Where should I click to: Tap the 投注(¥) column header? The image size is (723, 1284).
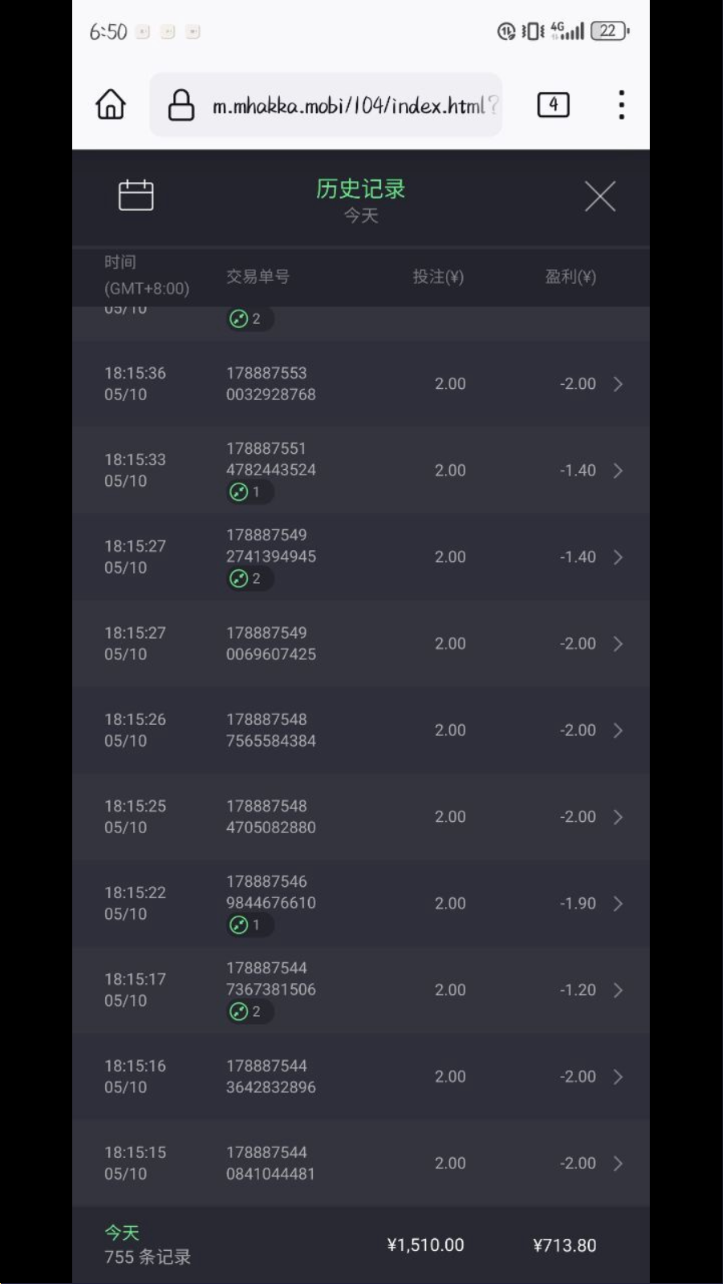pyautogui.click(x=438, y=277)
